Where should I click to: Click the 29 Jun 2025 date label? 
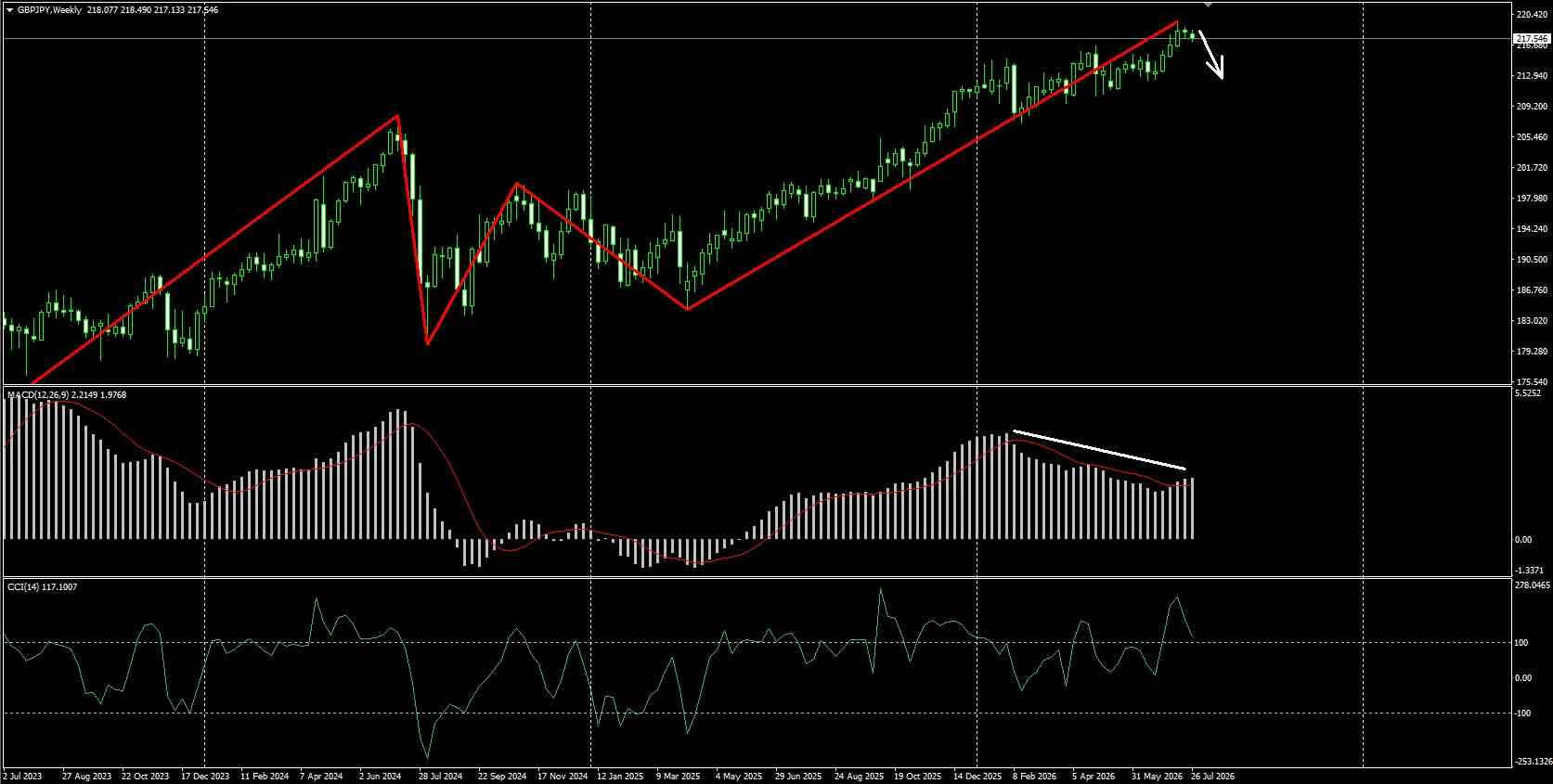tap(798, 776)
